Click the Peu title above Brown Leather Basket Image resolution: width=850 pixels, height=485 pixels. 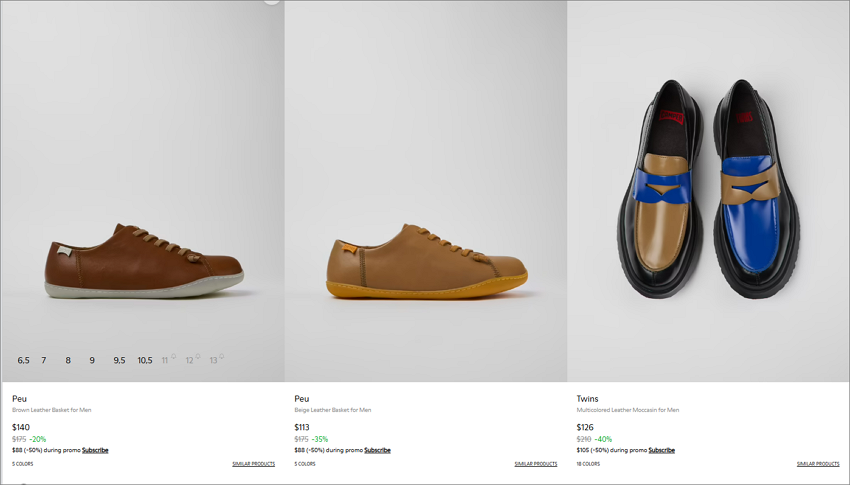(x=19, y=399)
